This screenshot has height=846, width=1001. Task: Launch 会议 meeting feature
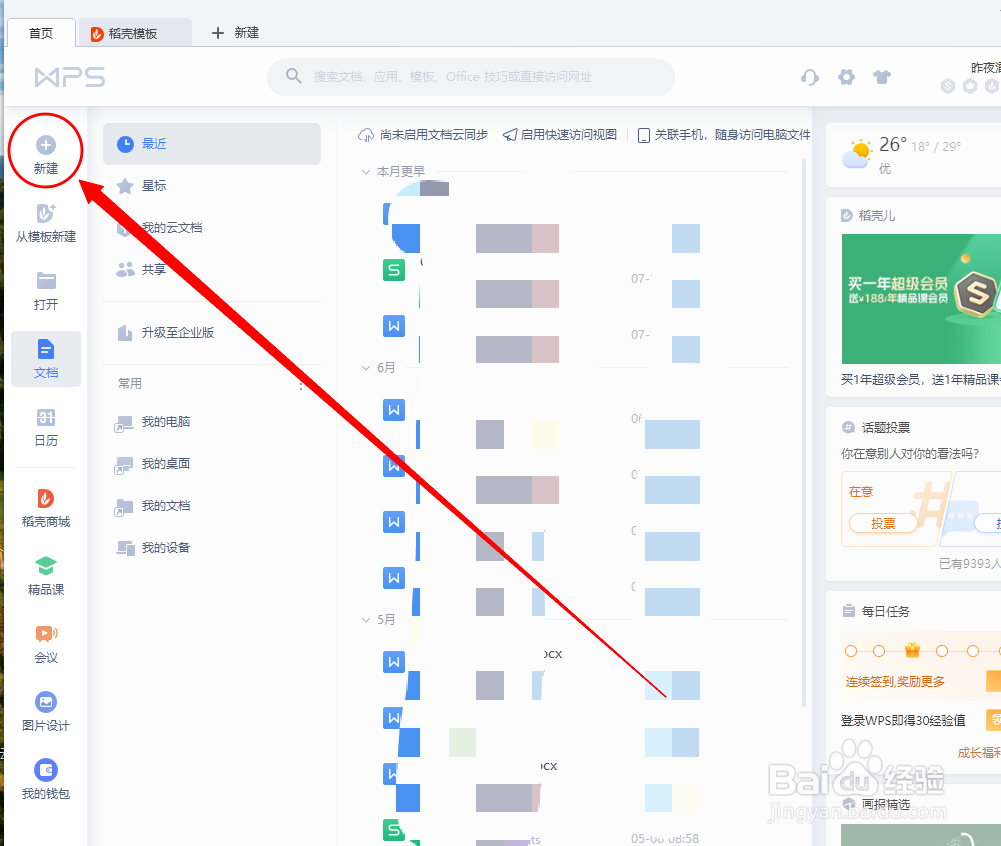tap(45, 645)
